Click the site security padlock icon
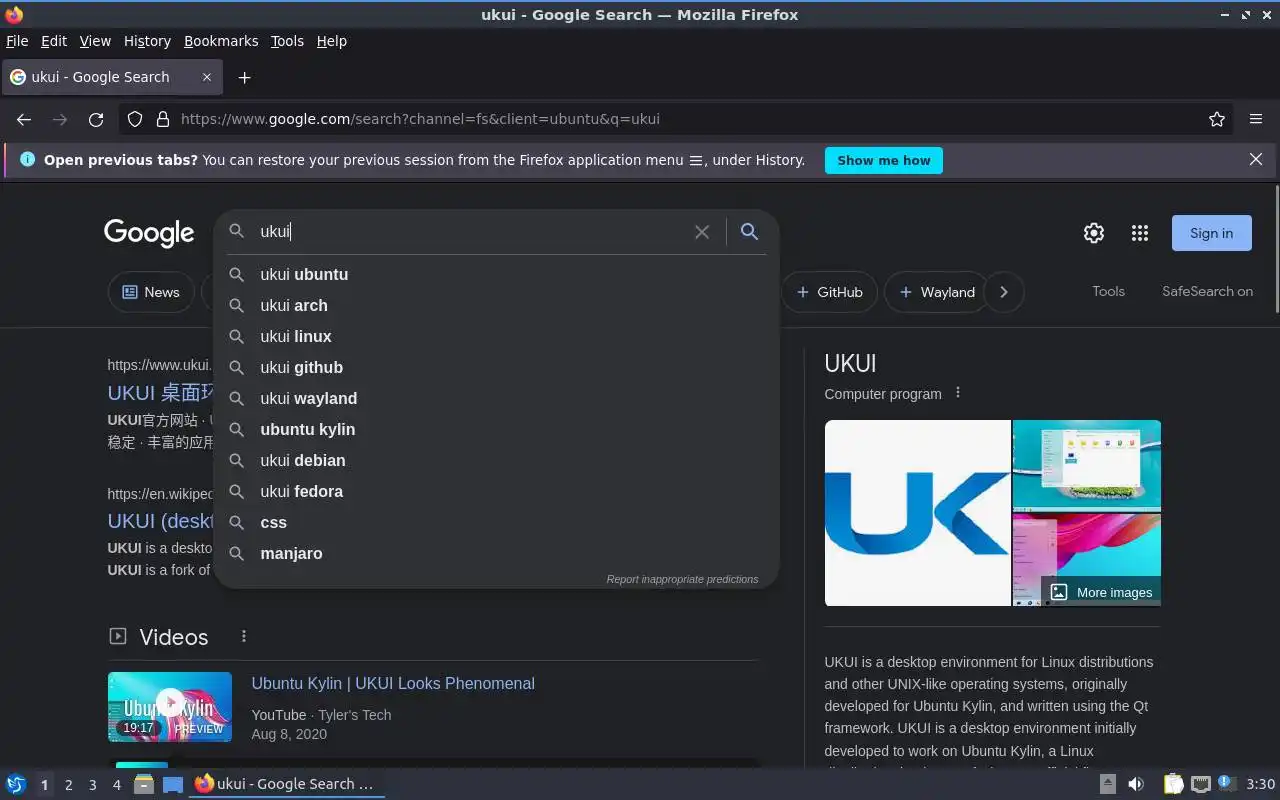1280x800 pixels. 163,119
